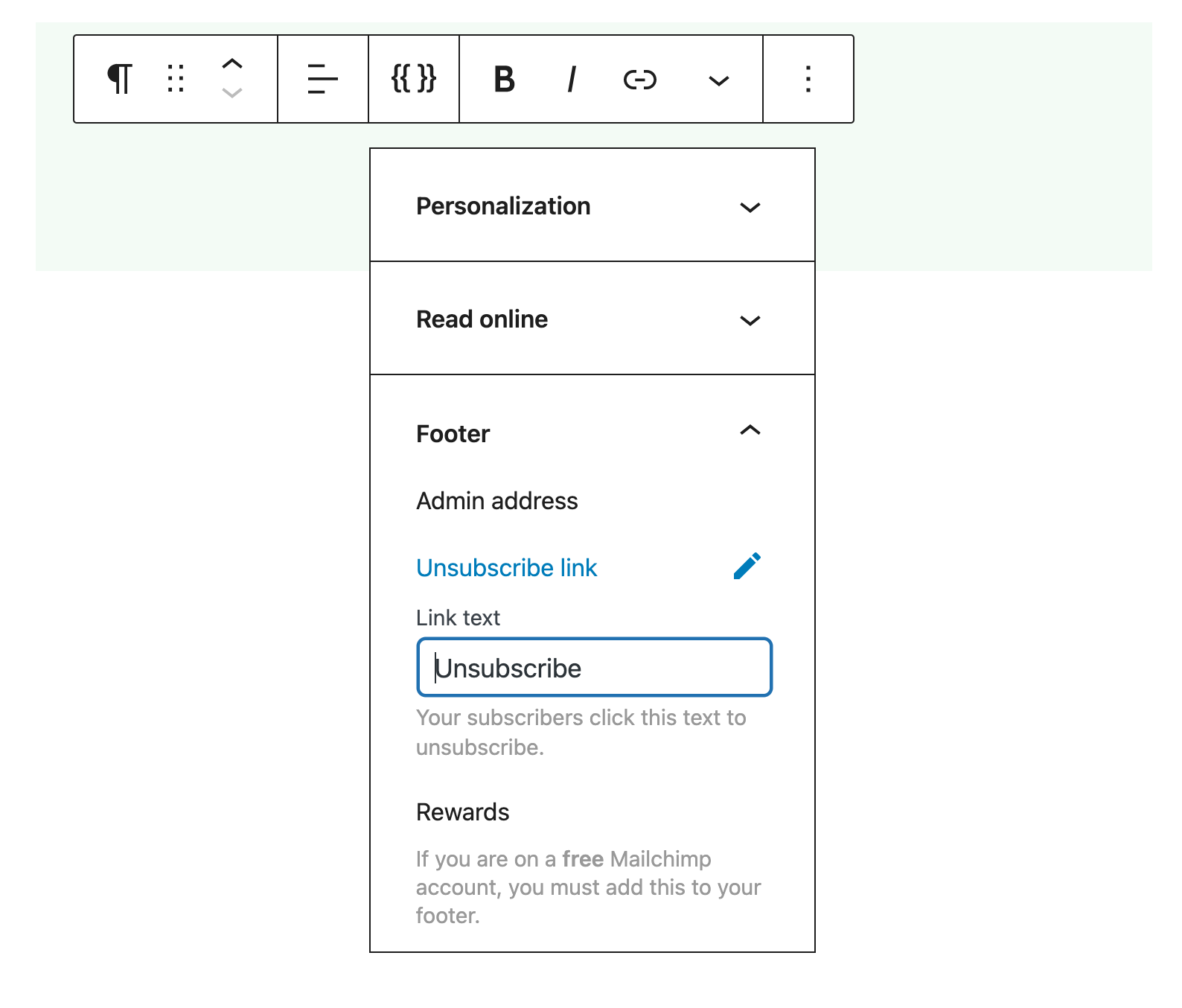This screenshot has width=1182, height=1008.
Task: Click the pencil edit icon beside Unsubscribe link
Action: (x=747, y=566)
